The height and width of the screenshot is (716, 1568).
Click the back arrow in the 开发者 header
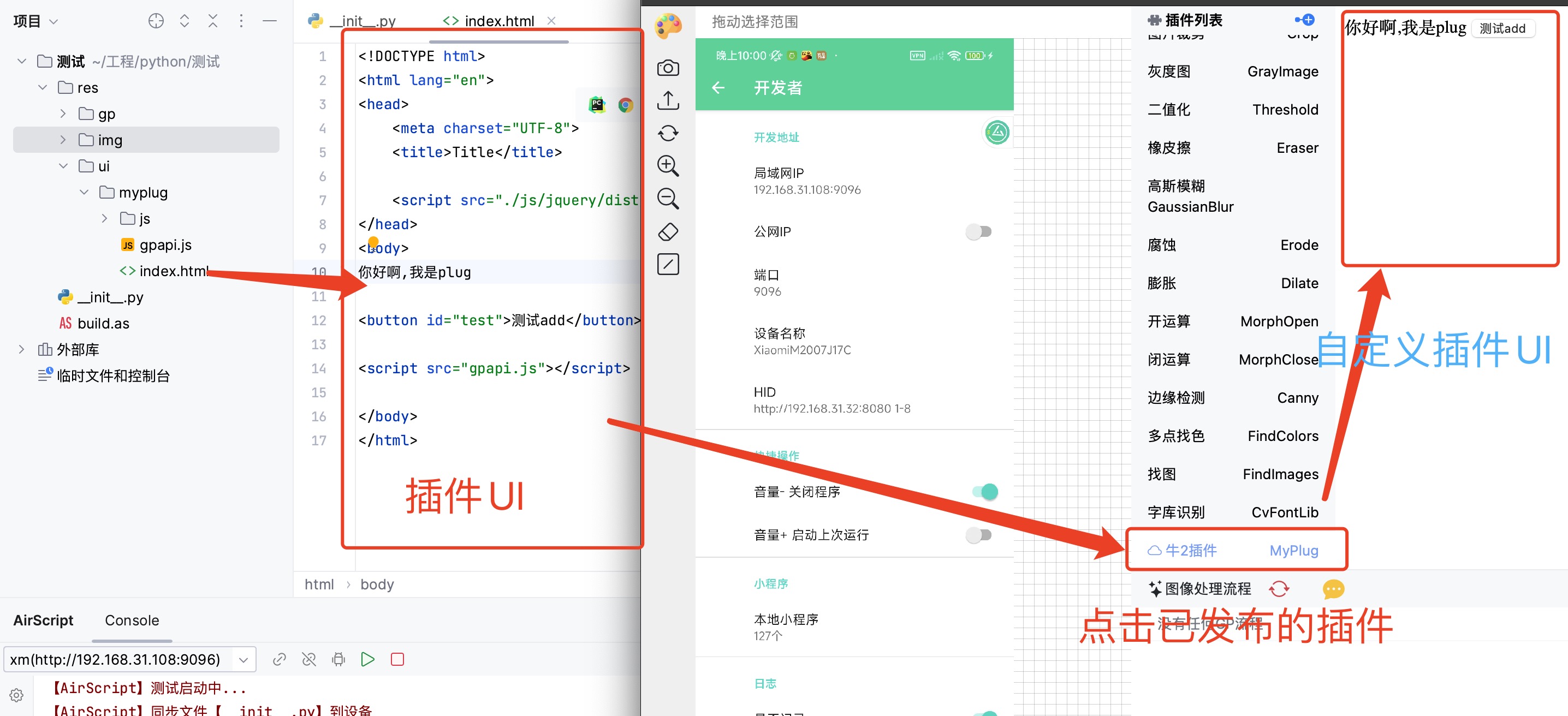pyautogui.click(x=718, y=88)
